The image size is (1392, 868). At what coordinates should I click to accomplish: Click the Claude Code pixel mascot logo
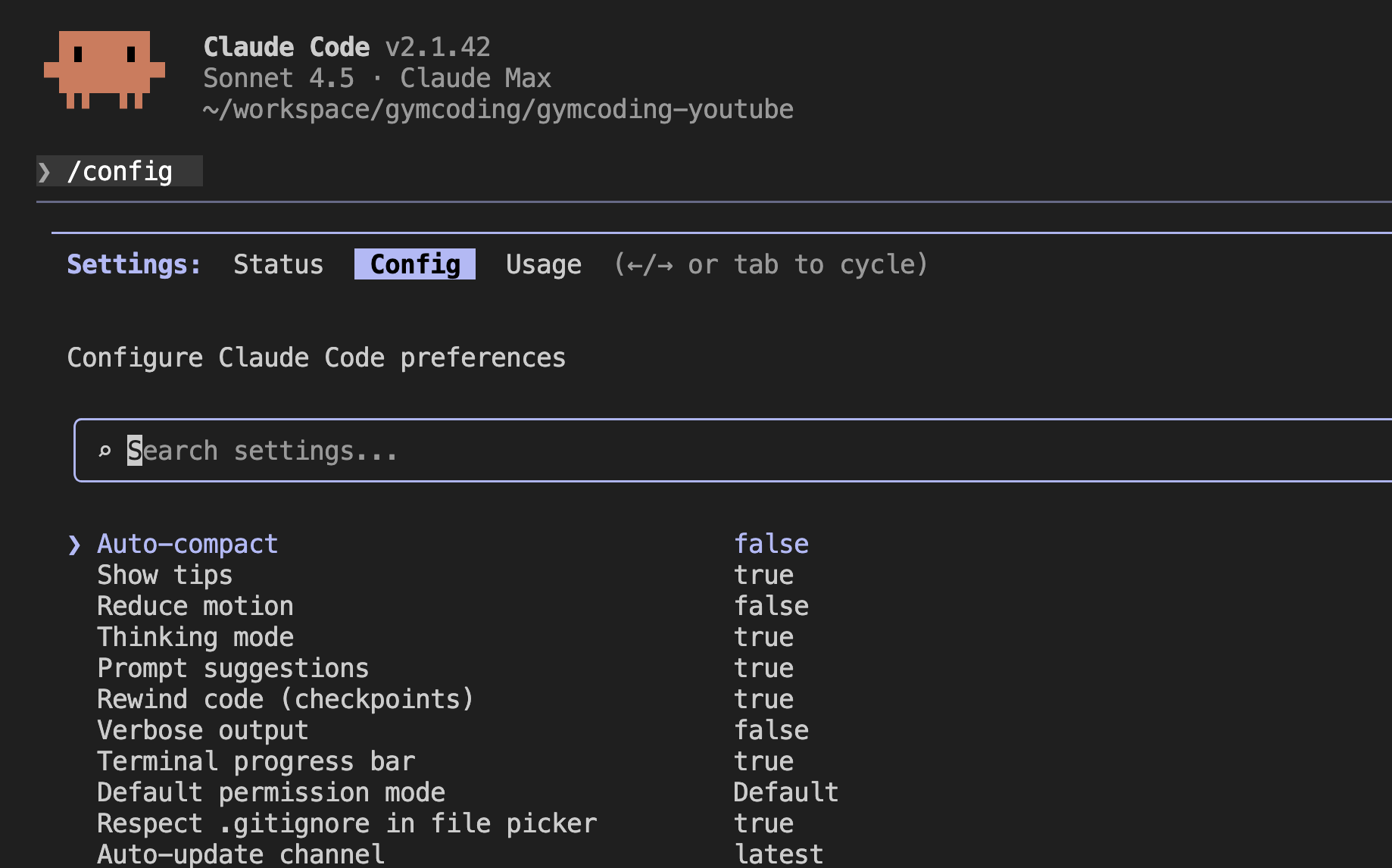[105, 70]
